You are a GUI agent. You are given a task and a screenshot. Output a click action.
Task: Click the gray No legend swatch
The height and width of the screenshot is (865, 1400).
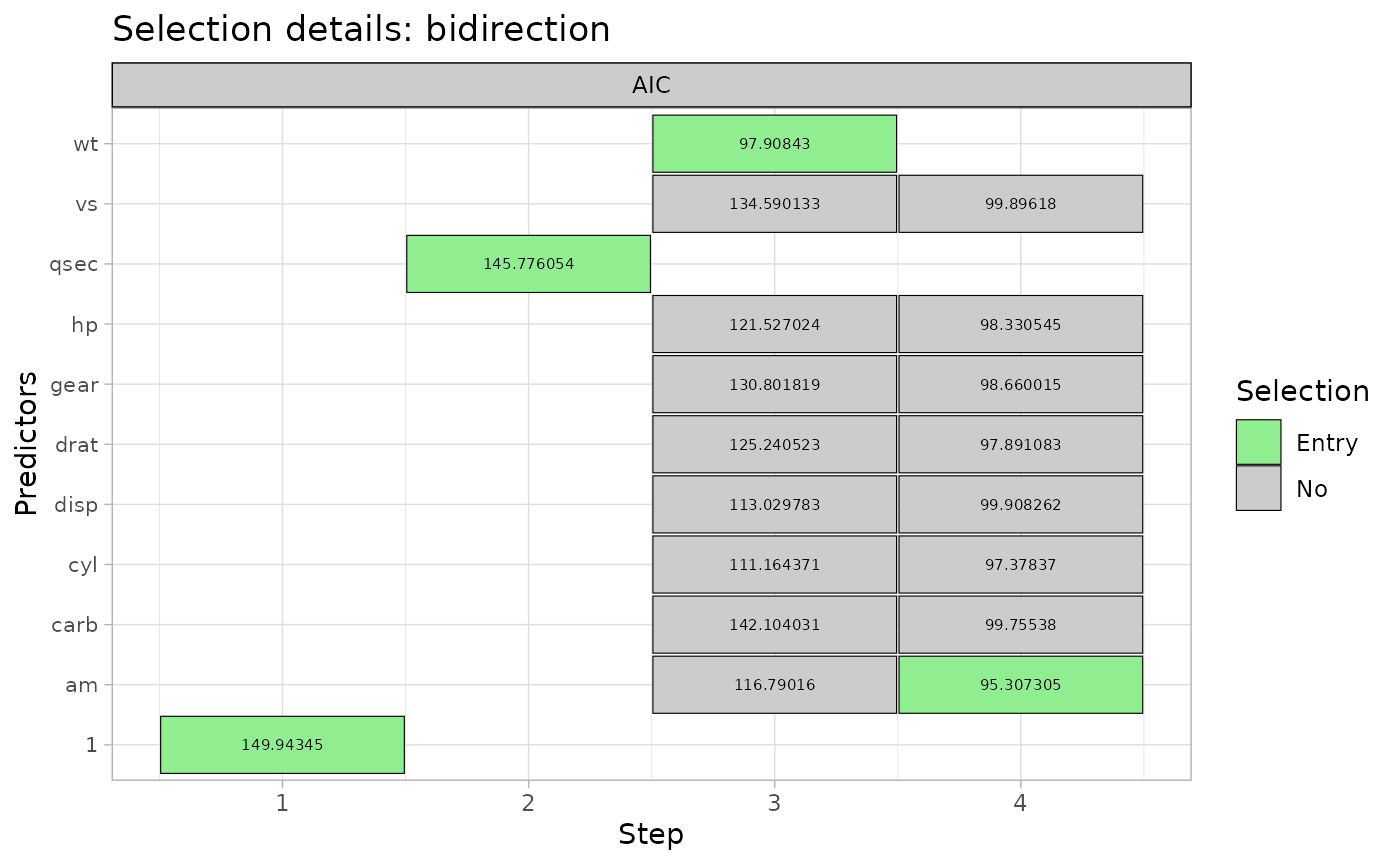1258,488
